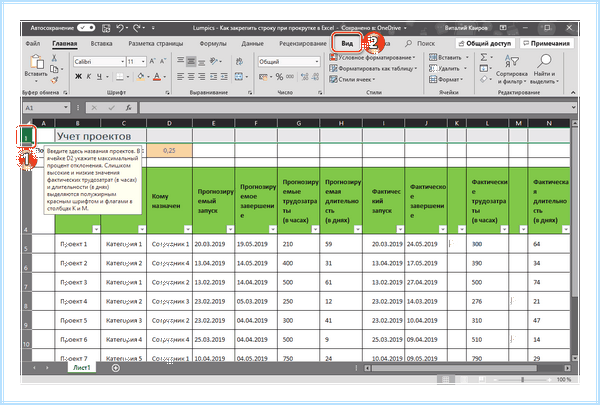Redo the last undone action

pyautogui.click(x=137, y=28)
